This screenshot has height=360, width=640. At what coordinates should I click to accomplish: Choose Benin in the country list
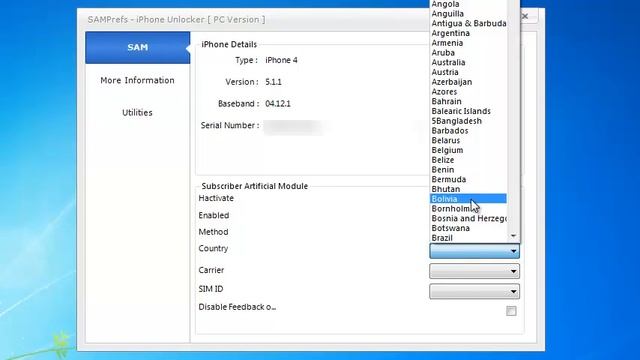(x=469, y=170)
